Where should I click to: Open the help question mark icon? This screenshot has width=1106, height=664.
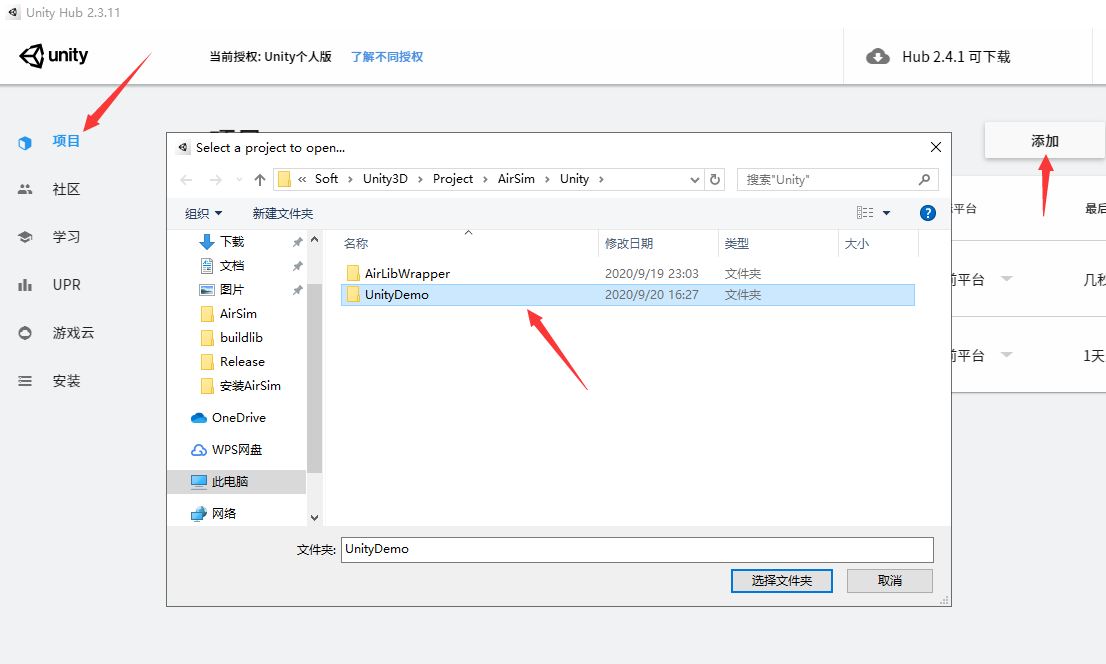(928, 213)
